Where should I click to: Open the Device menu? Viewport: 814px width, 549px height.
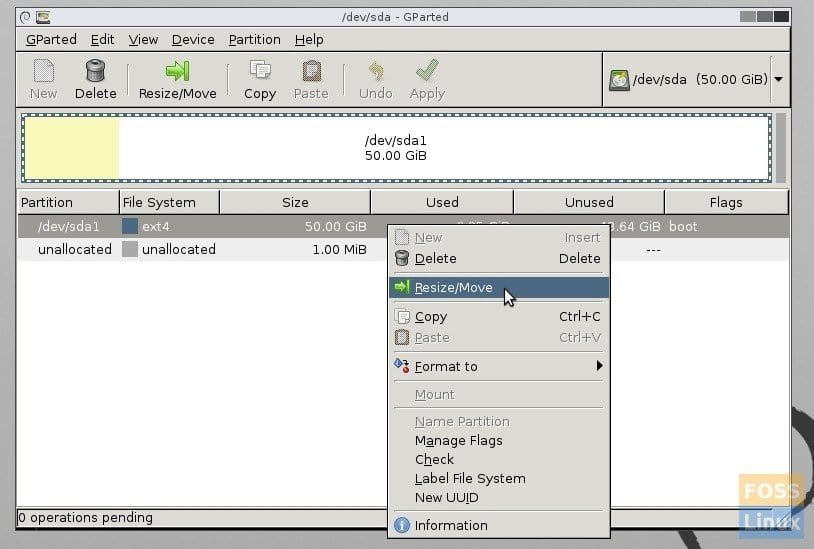click(x=193, y=39)
